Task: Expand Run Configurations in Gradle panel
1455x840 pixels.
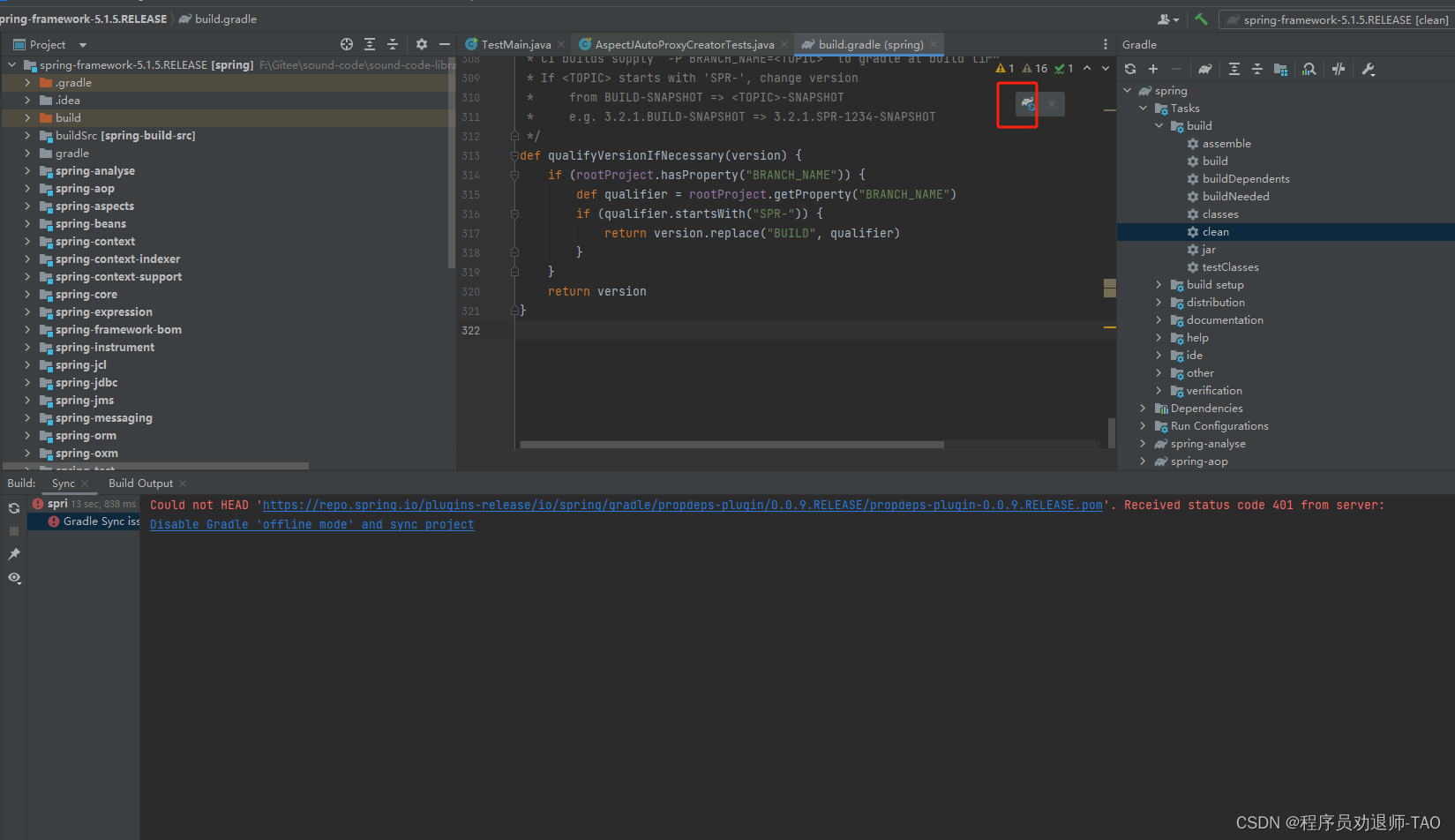Action: pos(1144,425)
